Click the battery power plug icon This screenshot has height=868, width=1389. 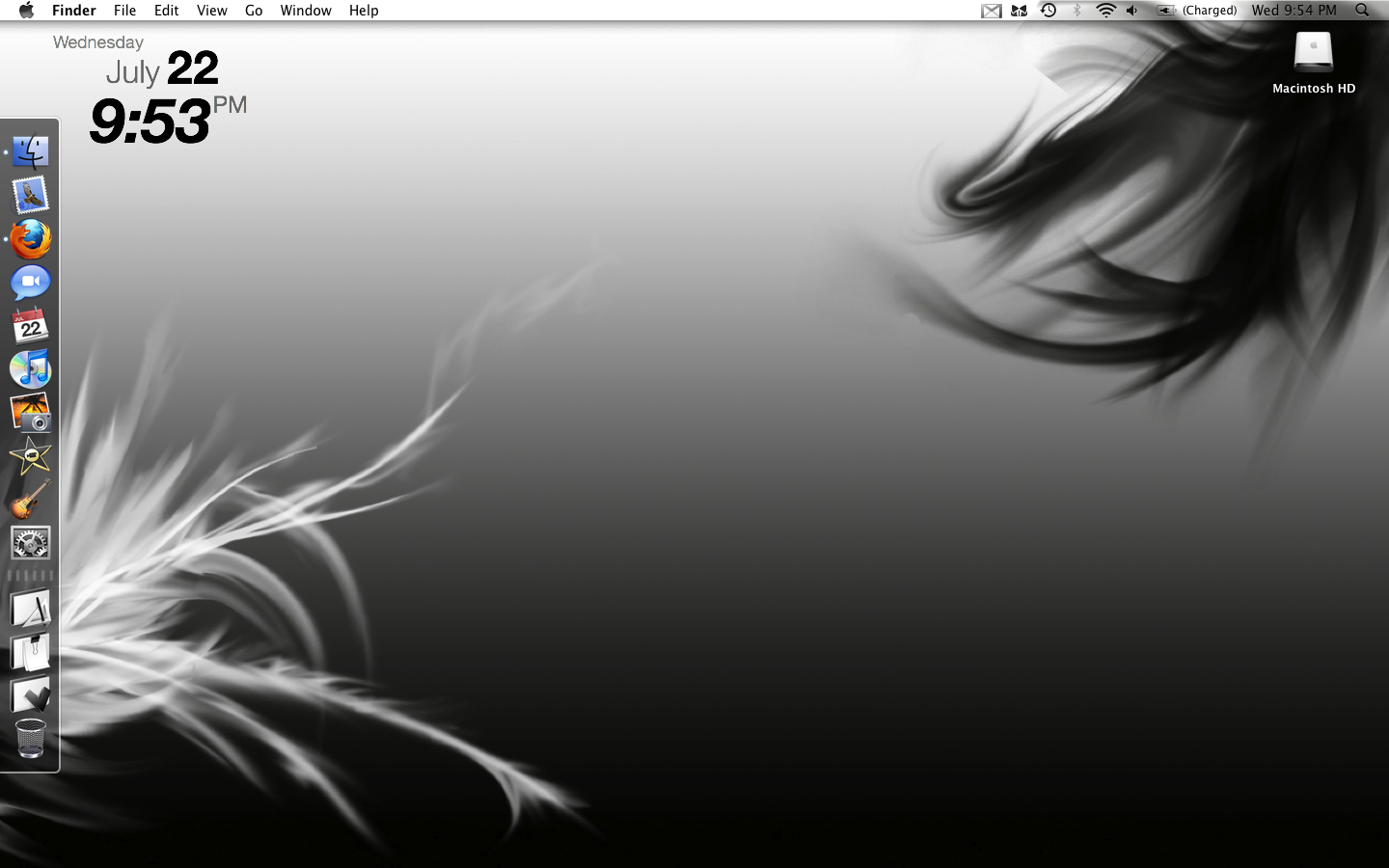point(1165,11)
